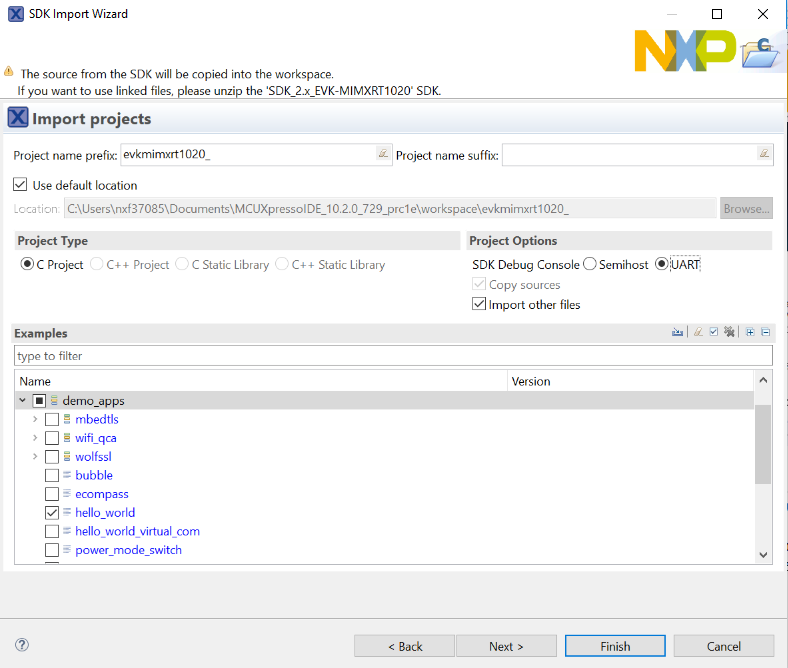Click the Name column header
Screen dimensions: 788x668
pos(260,381)
